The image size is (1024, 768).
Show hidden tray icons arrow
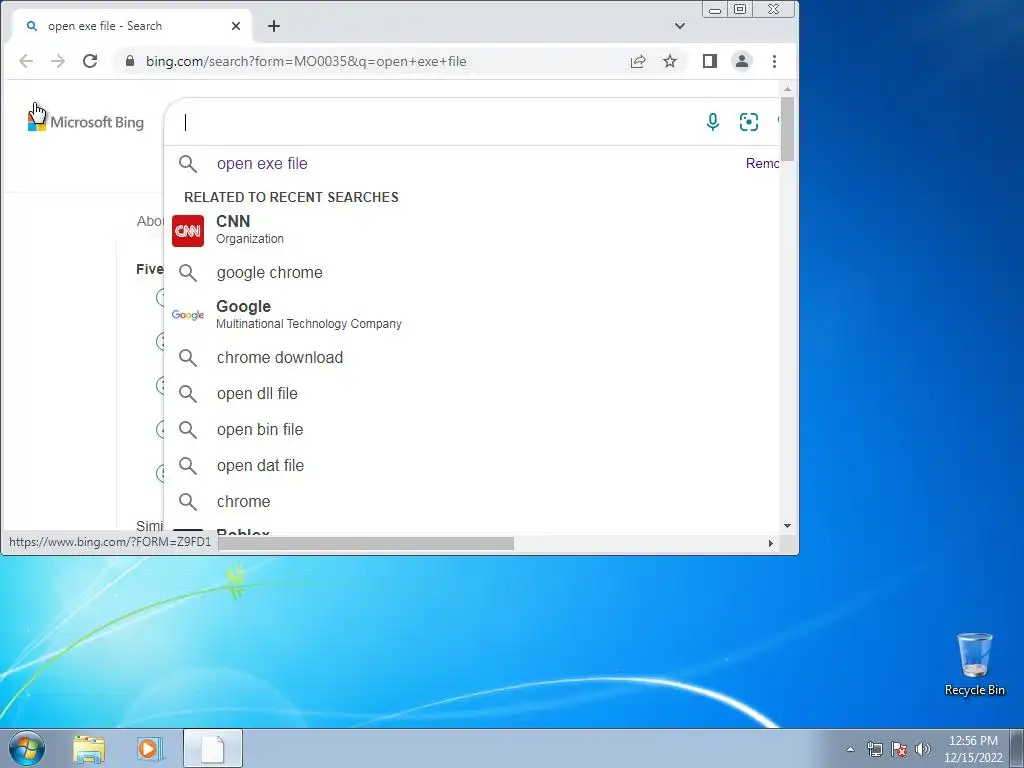point(850,749)
